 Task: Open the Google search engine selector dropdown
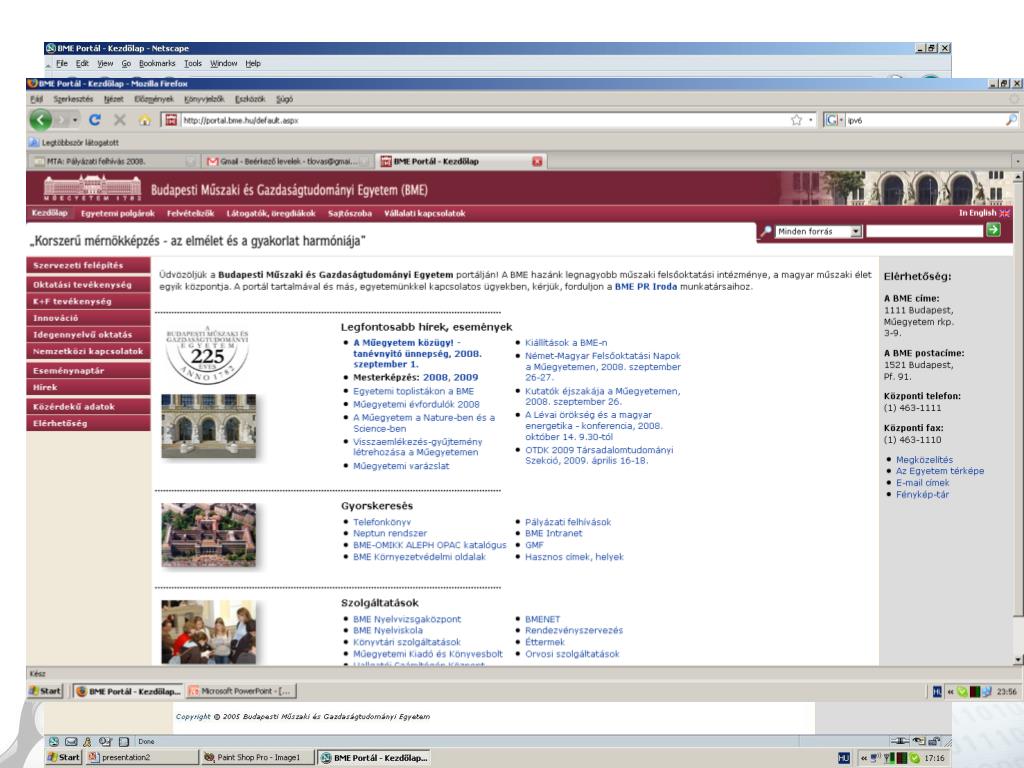tap(834, 120)
